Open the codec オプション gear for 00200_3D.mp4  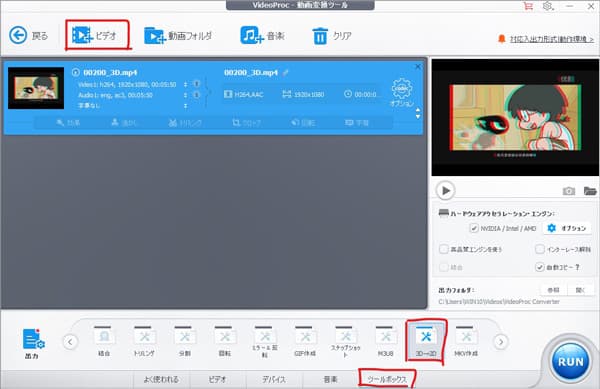402,93
